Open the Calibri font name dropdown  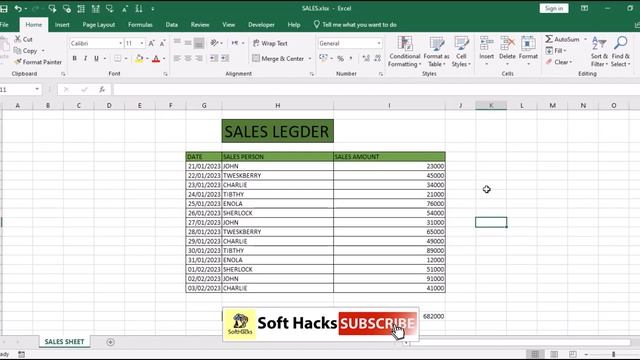(x=120, y=43)
